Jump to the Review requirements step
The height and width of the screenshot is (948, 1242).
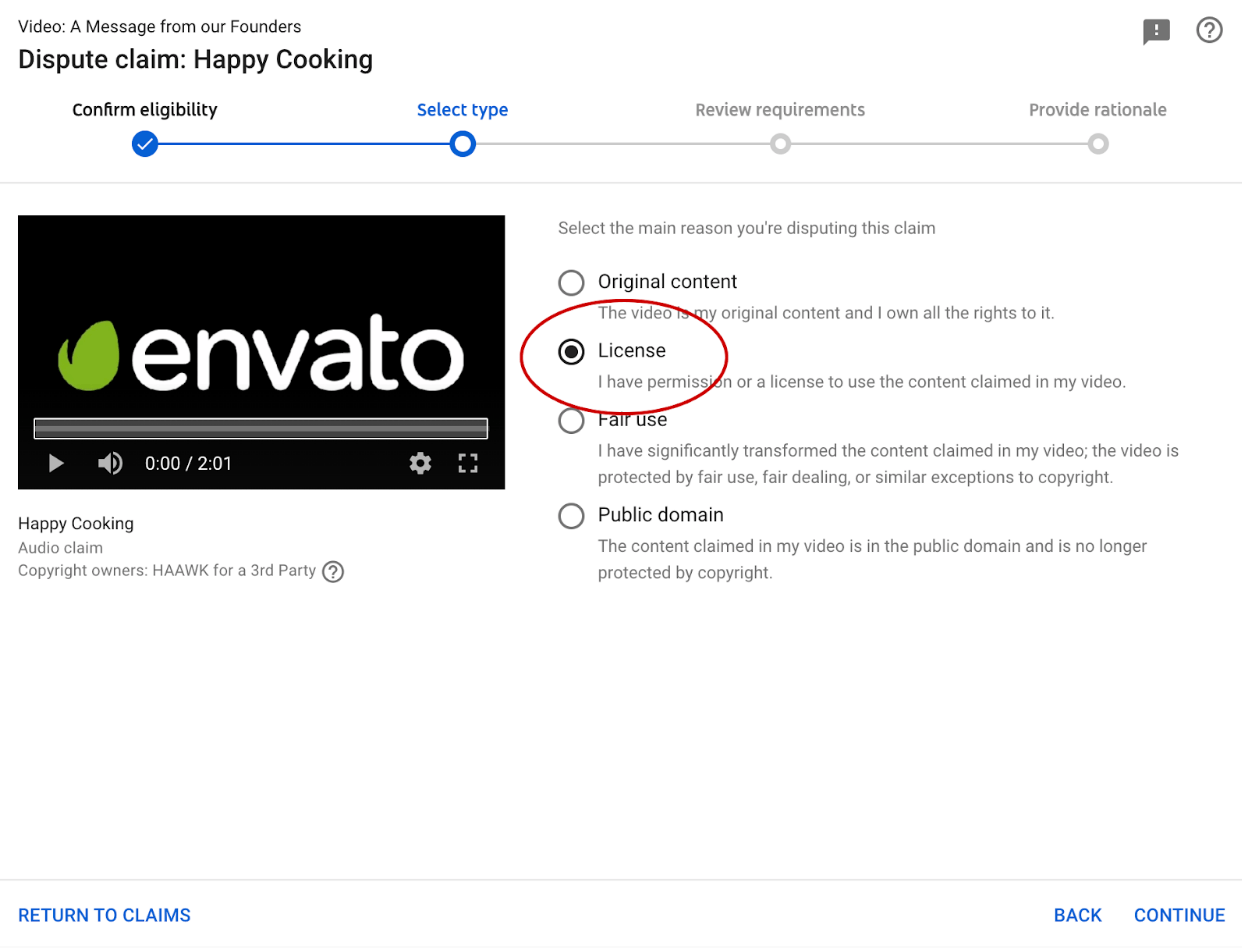(780, 144)
